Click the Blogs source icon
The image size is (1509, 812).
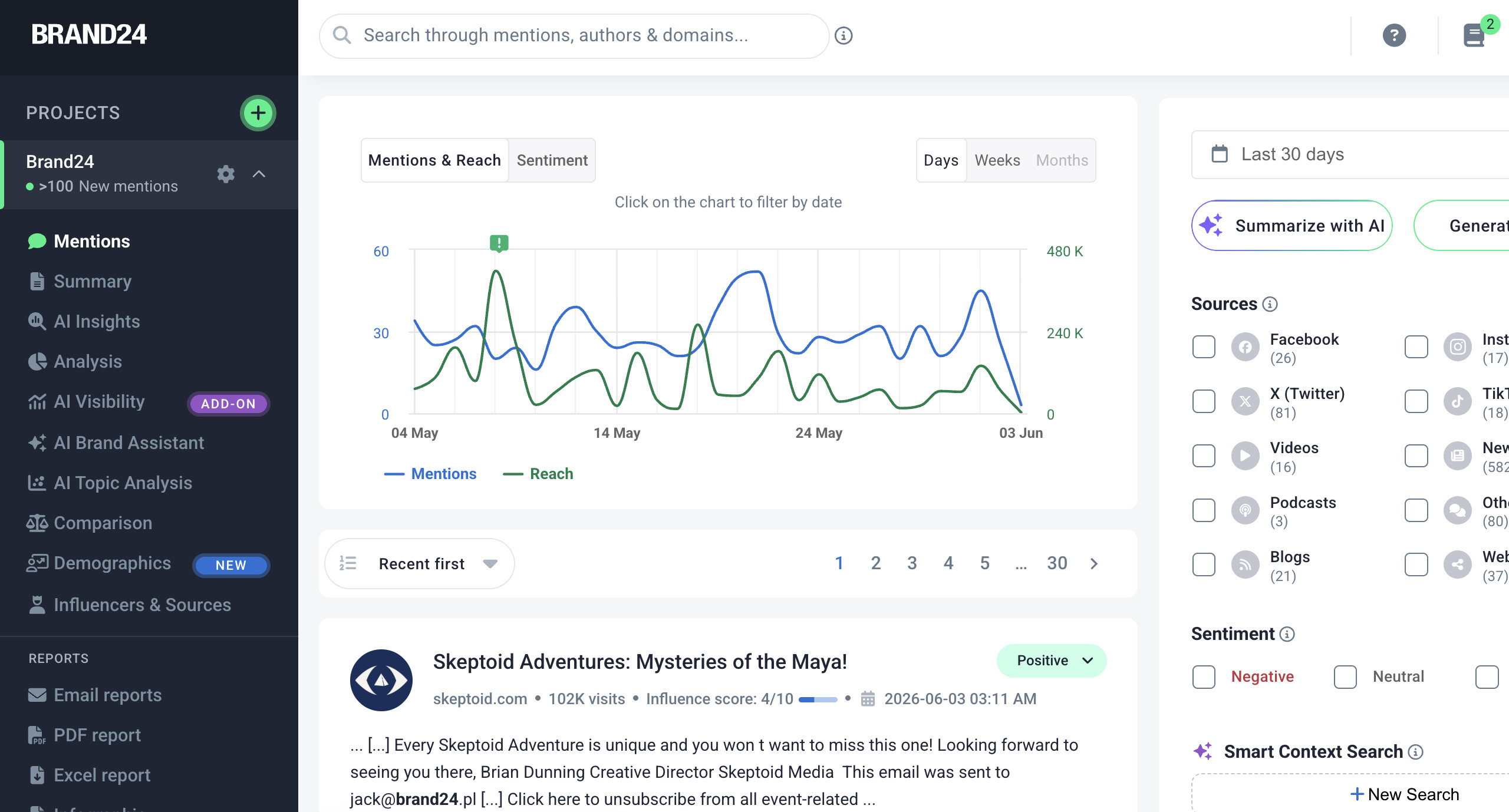point(1245,565)
